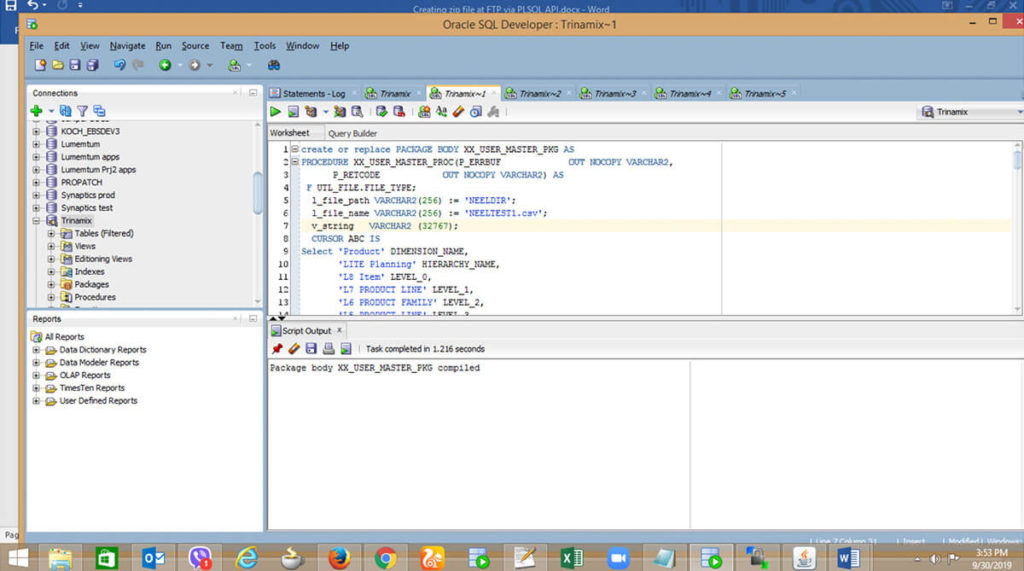Click the Explain Plan icon in worksheet toolbar
The image size is (1024, 571).
pyautogui.click(x=311, y=112)
